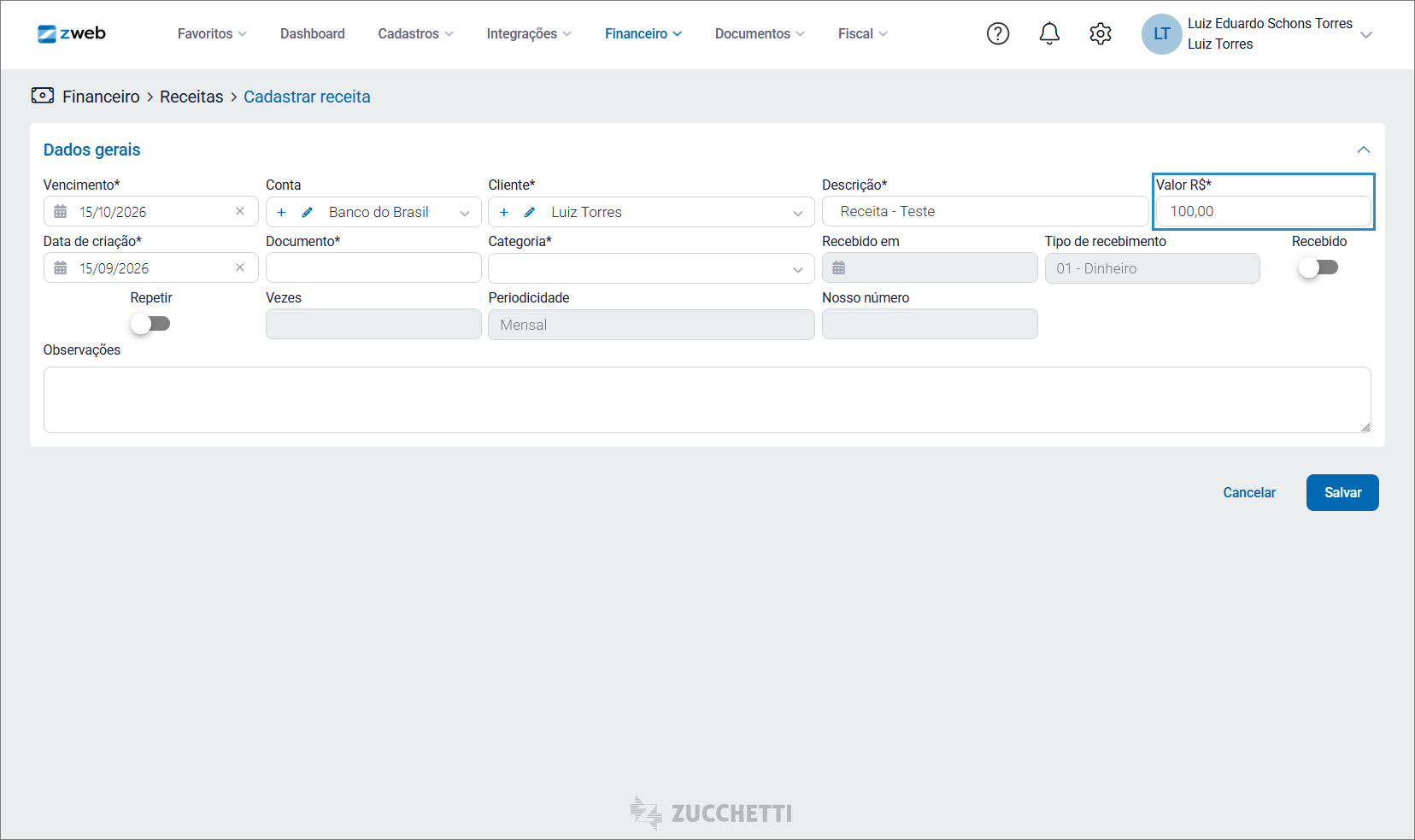Enable the Repetir switch

(150, 324)
